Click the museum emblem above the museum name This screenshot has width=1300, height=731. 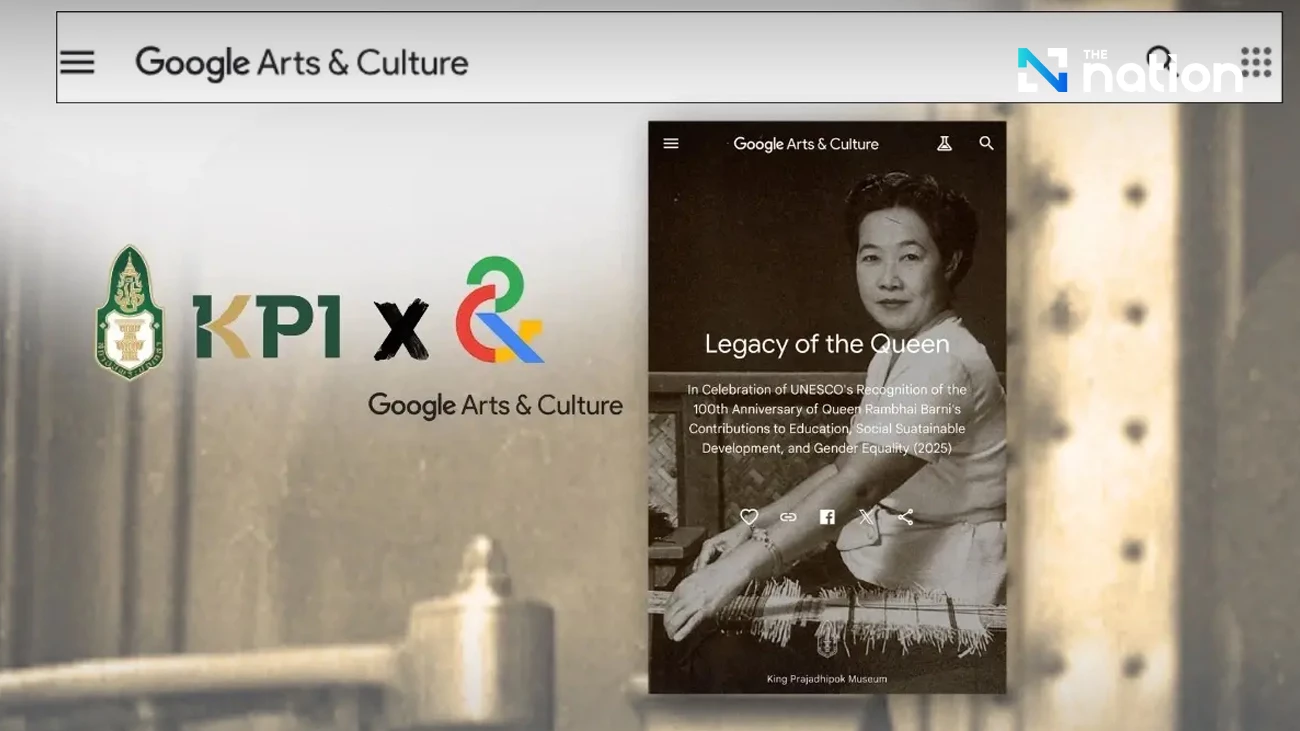pos(826,646)
